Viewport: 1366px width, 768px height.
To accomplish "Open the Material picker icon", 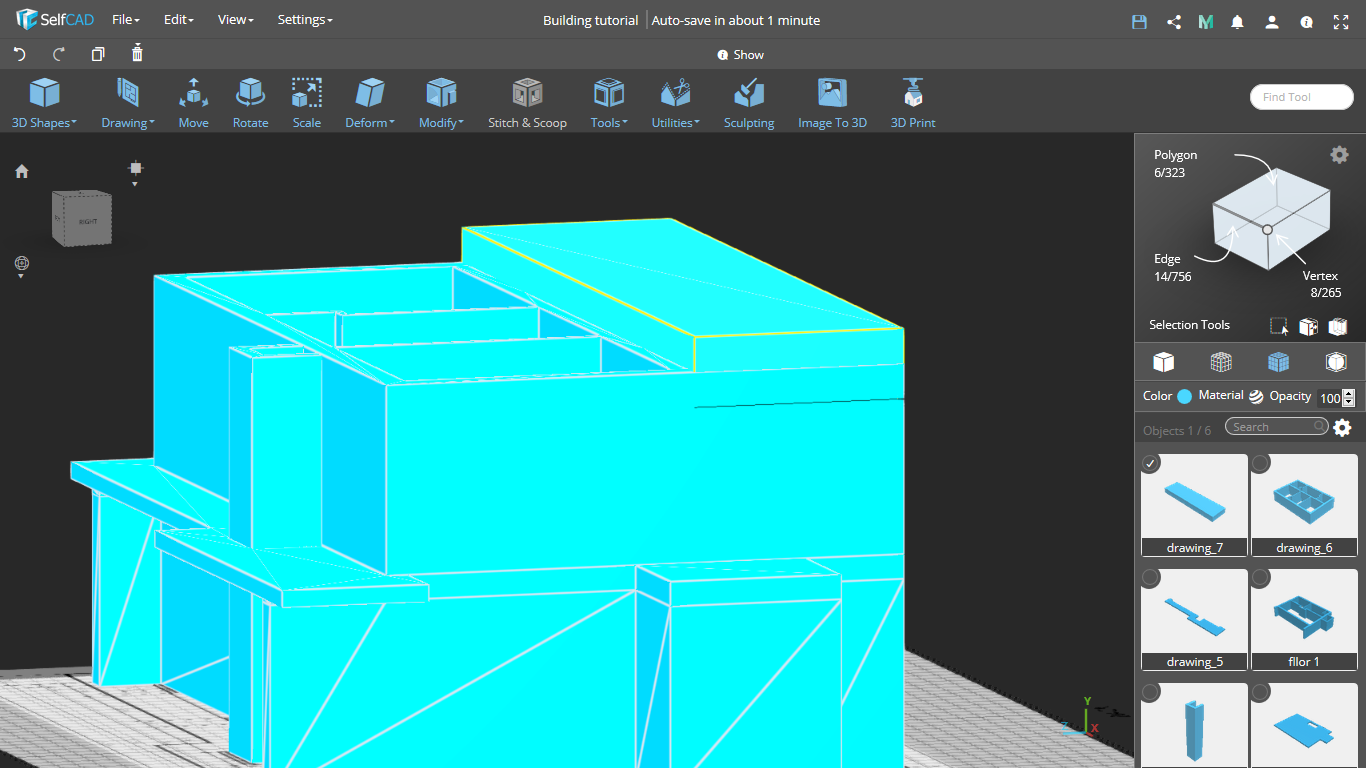I will (x=1256, y=396).
